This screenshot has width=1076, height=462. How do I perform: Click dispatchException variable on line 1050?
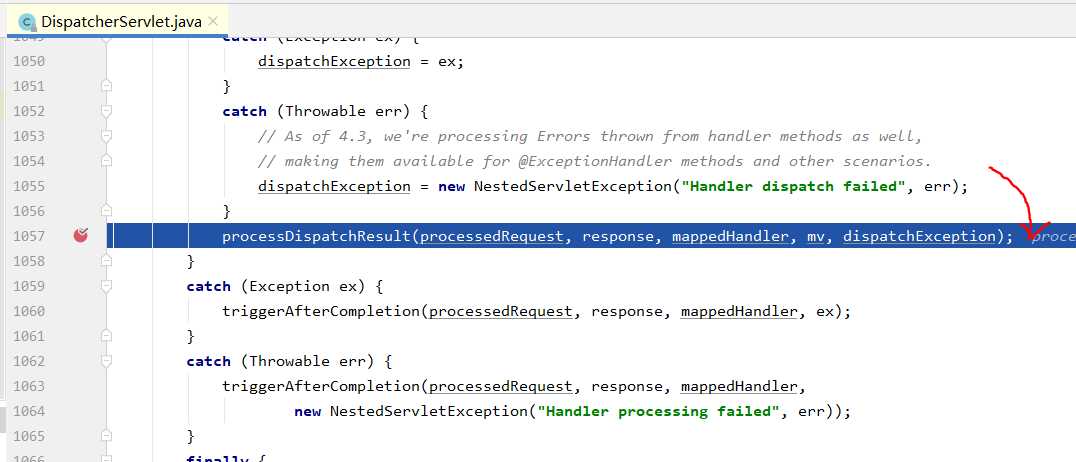coord(334,62)
